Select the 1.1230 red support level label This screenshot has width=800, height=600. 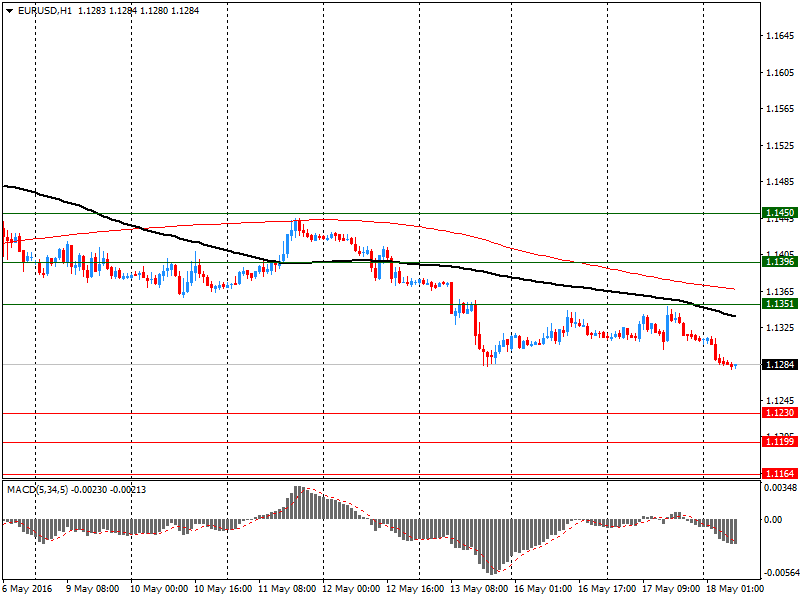point(780,412)
